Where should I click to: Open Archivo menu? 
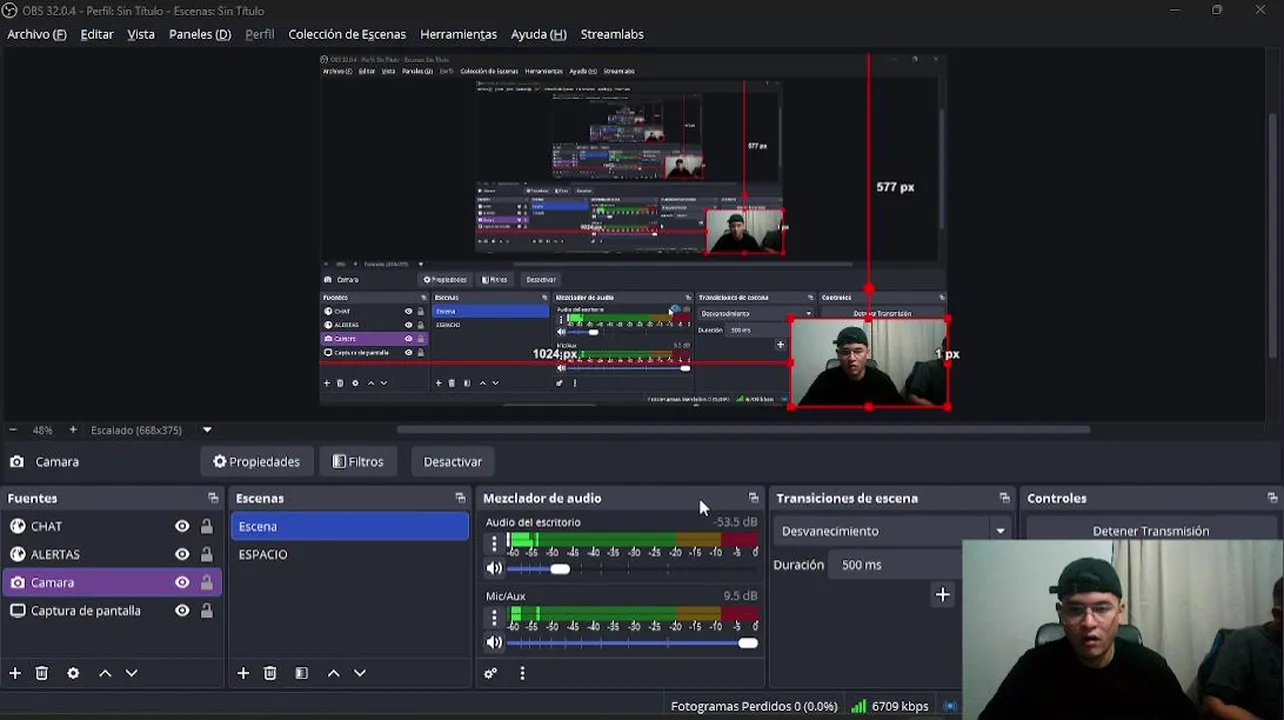click(x=37, y=34)
